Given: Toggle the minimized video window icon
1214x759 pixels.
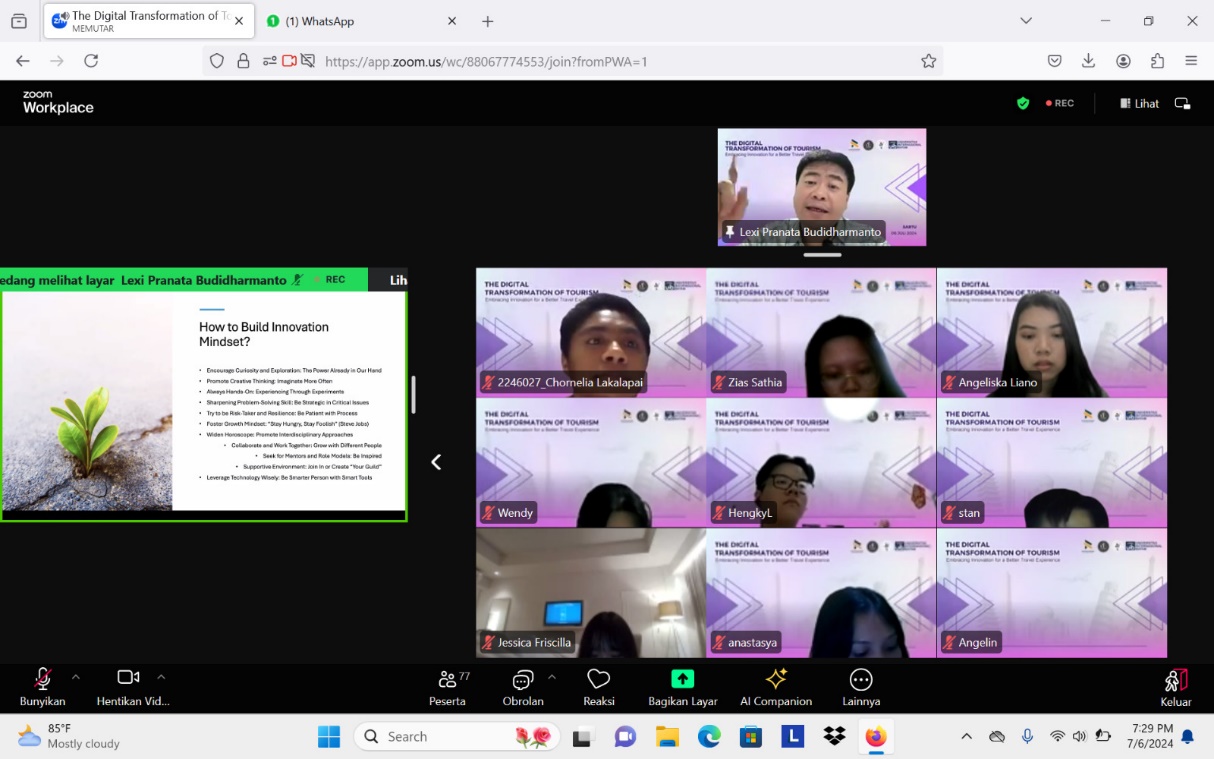Looking at the screenshot, I should coord(1183,103).
